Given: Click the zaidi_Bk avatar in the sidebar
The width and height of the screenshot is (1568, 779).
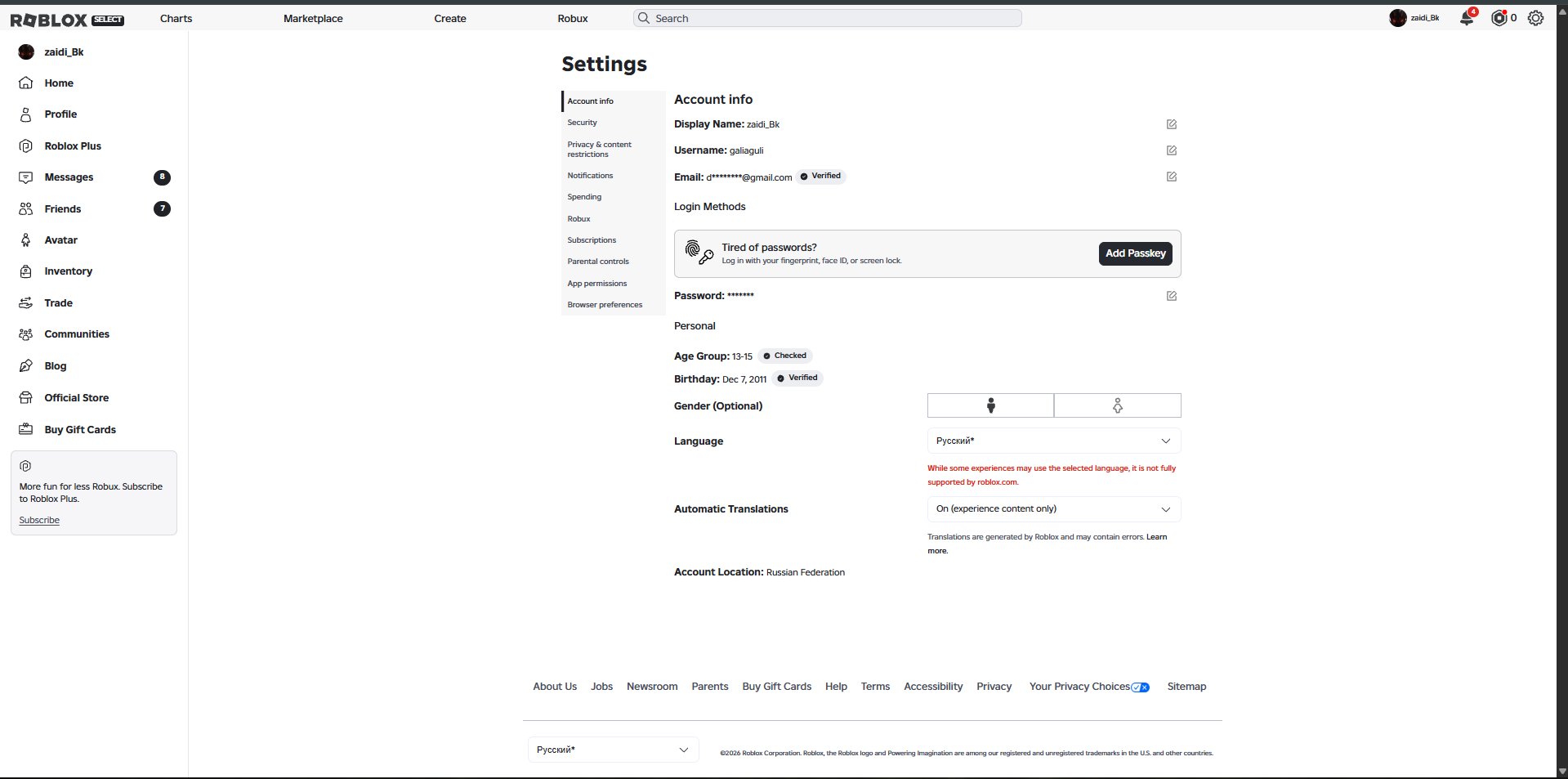Looking at the screenshot, I should tap(26, 51).
